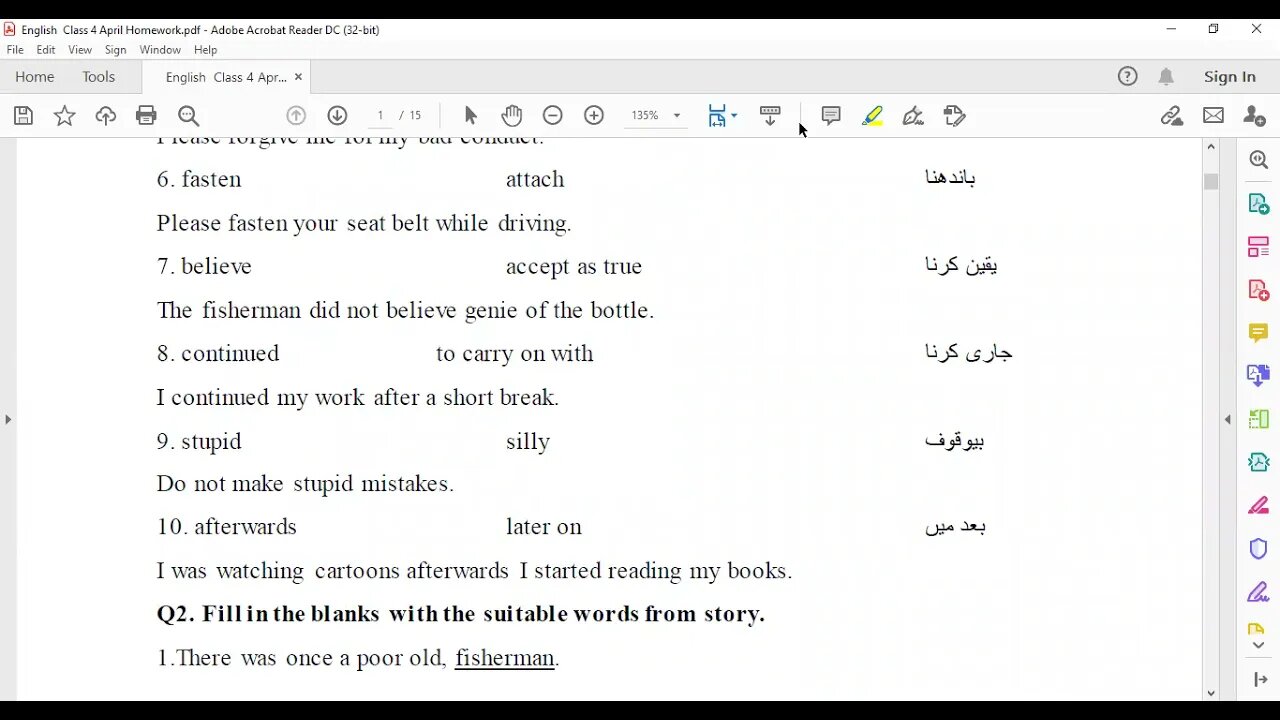Zoom out with minus button
Viewport: 1280px width, 720px height.
pyautogui.click(x=553, y=116)
